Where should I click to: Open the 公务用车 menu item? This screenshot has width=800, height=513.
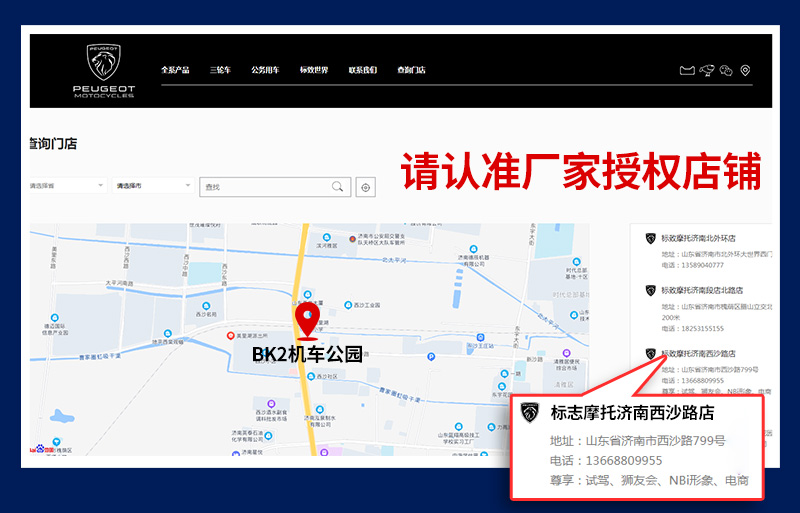265,70
